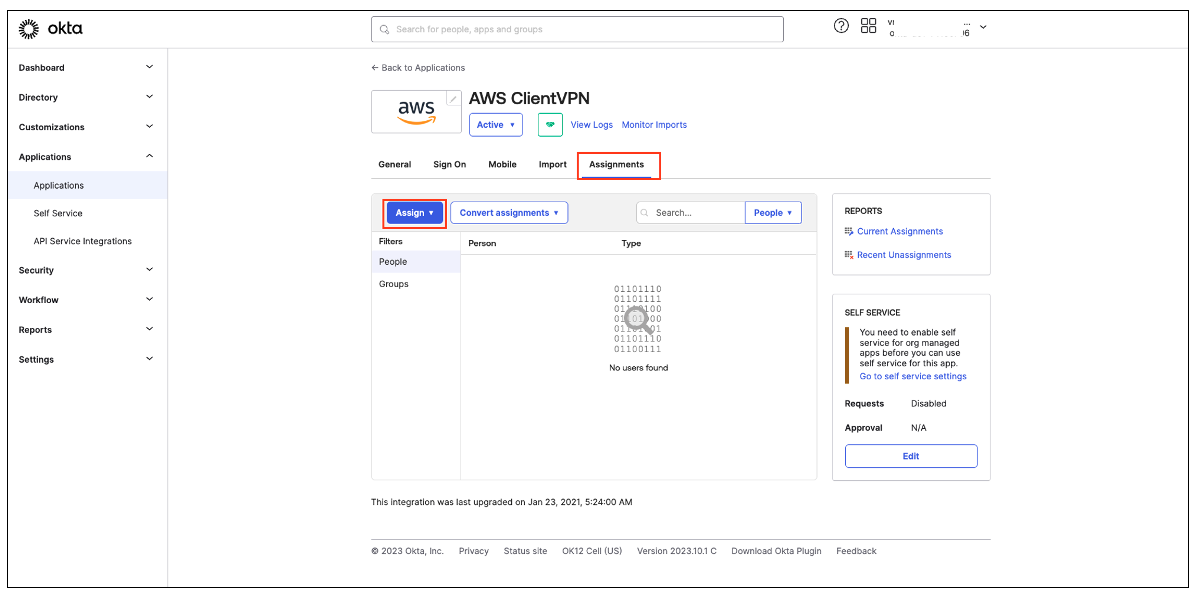
Task: Open Recent Unassignments report link
Action: click(x=904, y=255)
